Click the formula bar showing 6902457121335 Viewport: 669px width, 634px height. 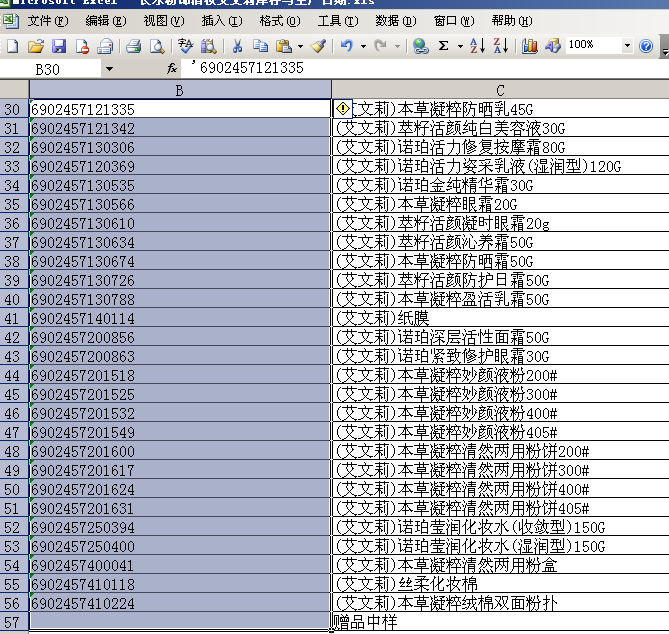click(425, 68)
